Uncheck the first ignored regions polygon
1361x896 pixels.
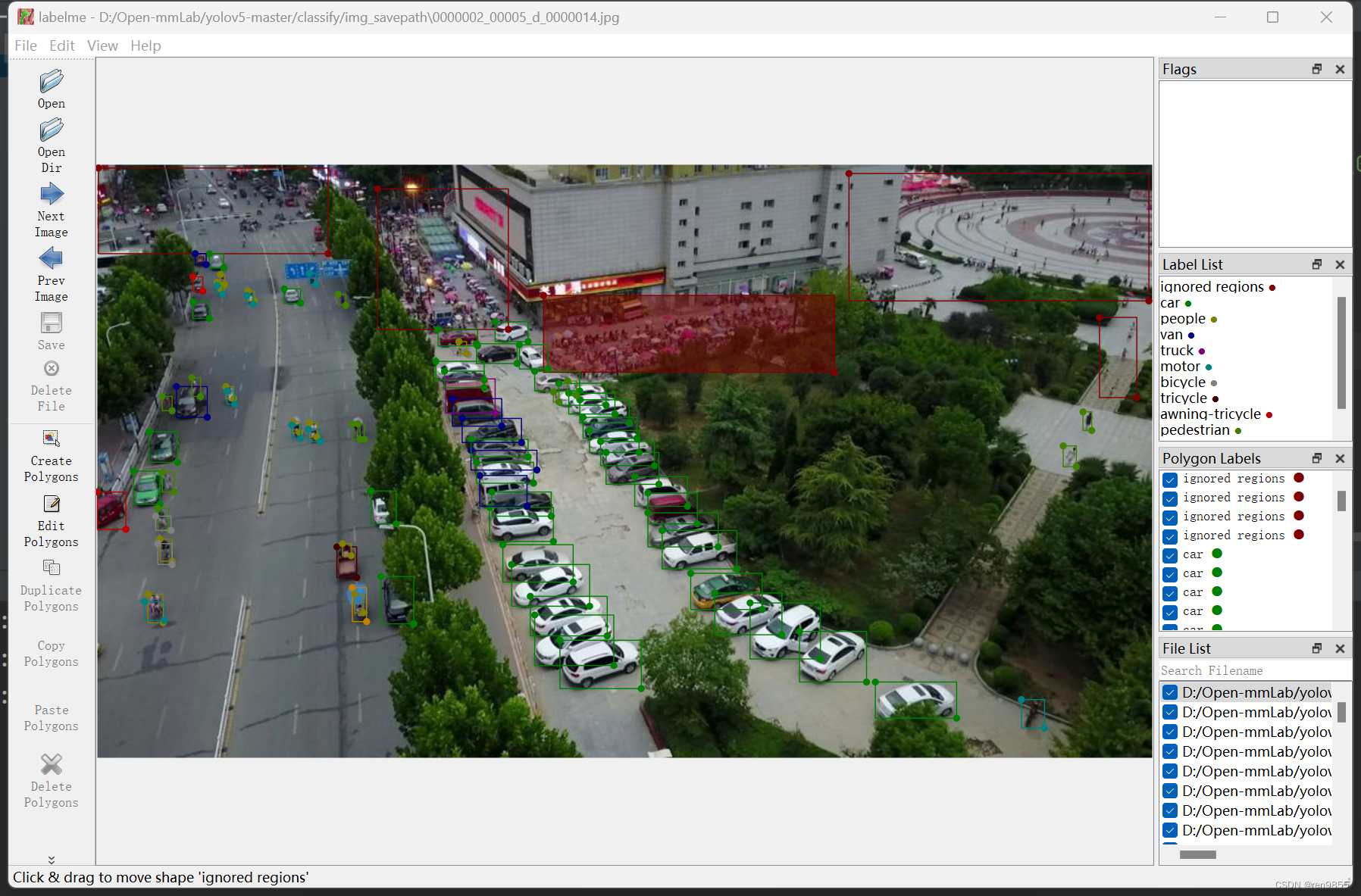coord(1170,479)
